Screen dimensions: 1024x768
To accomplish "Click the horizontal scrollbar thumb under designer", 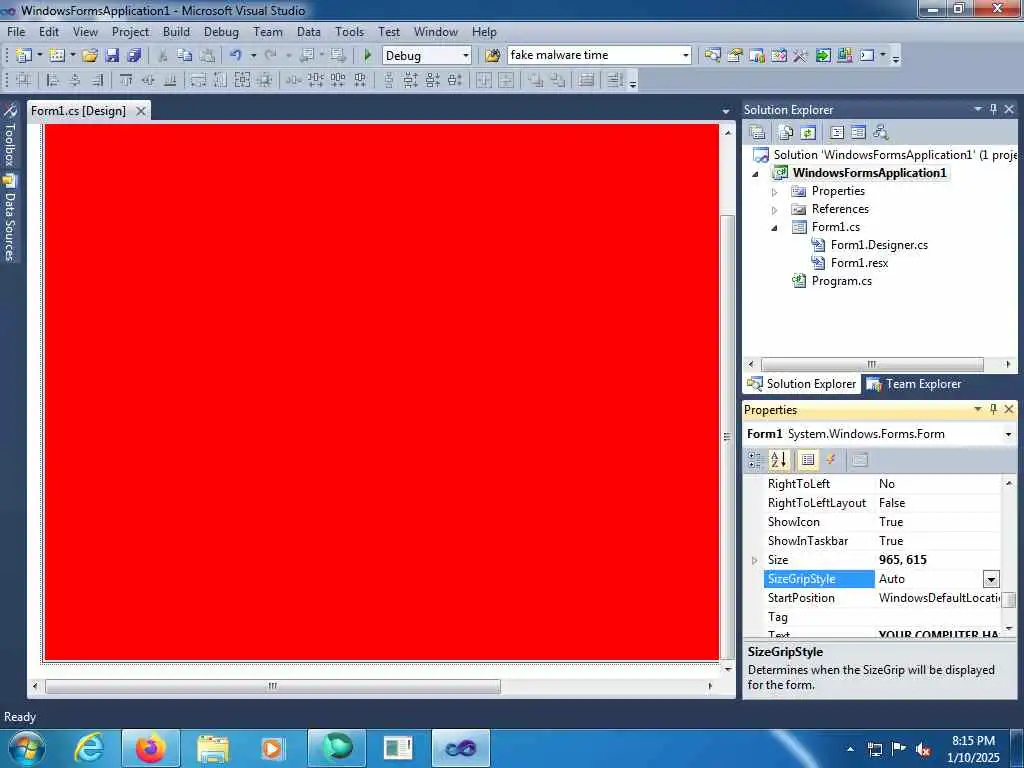I will tap(273, 686).
